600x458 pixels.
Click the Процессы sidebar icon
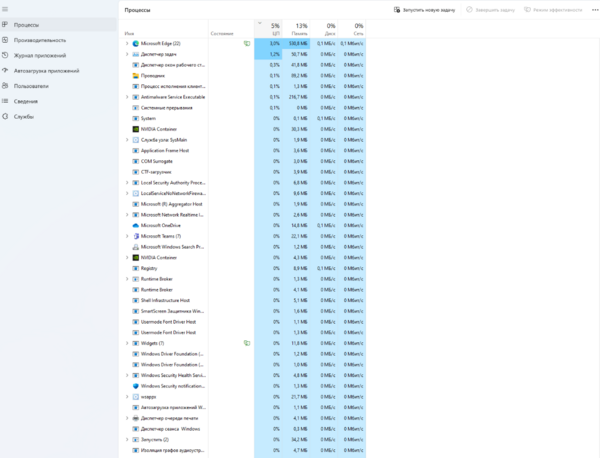tap(5, 25)
